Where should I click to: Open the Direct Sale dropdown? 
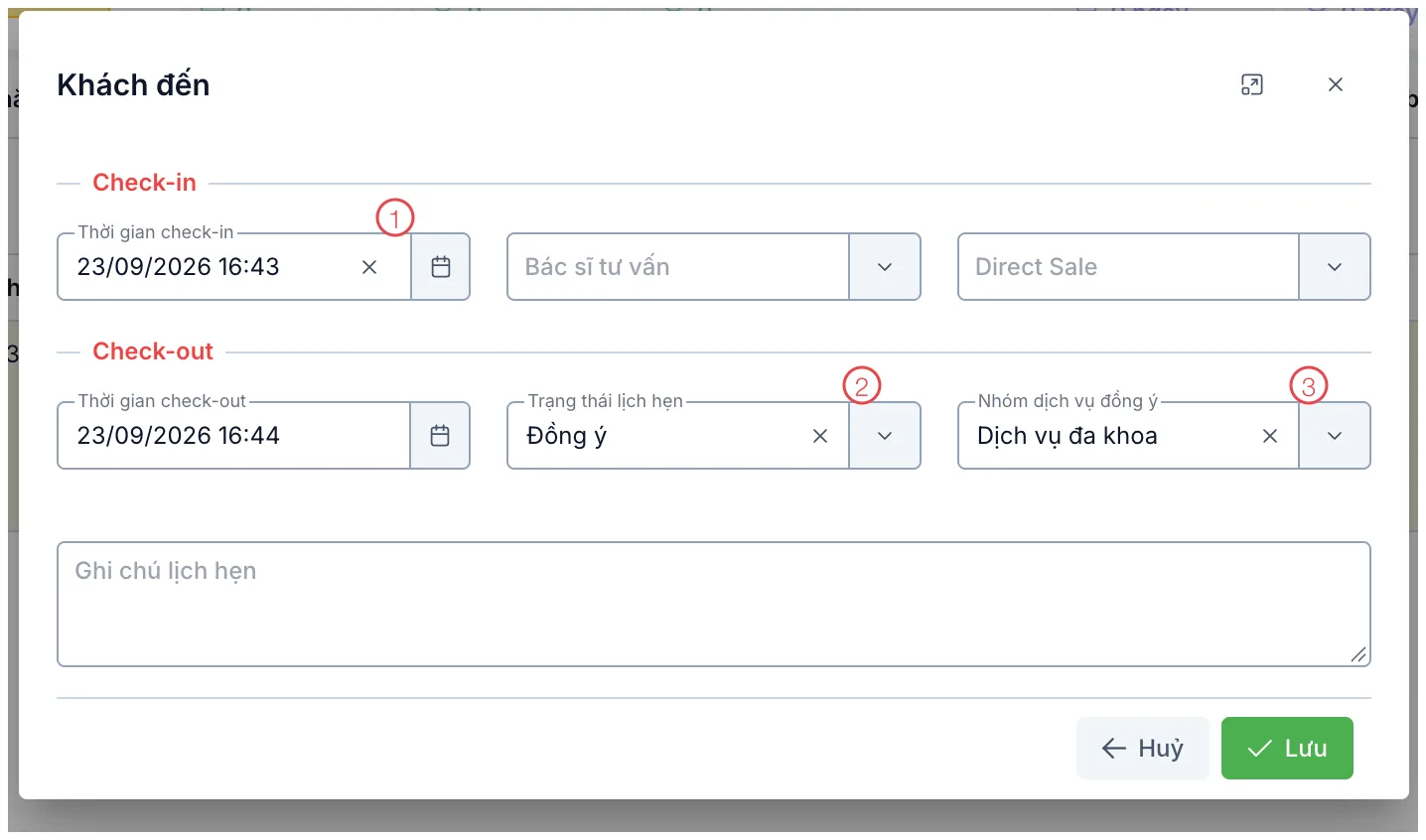pos(1335,267)
